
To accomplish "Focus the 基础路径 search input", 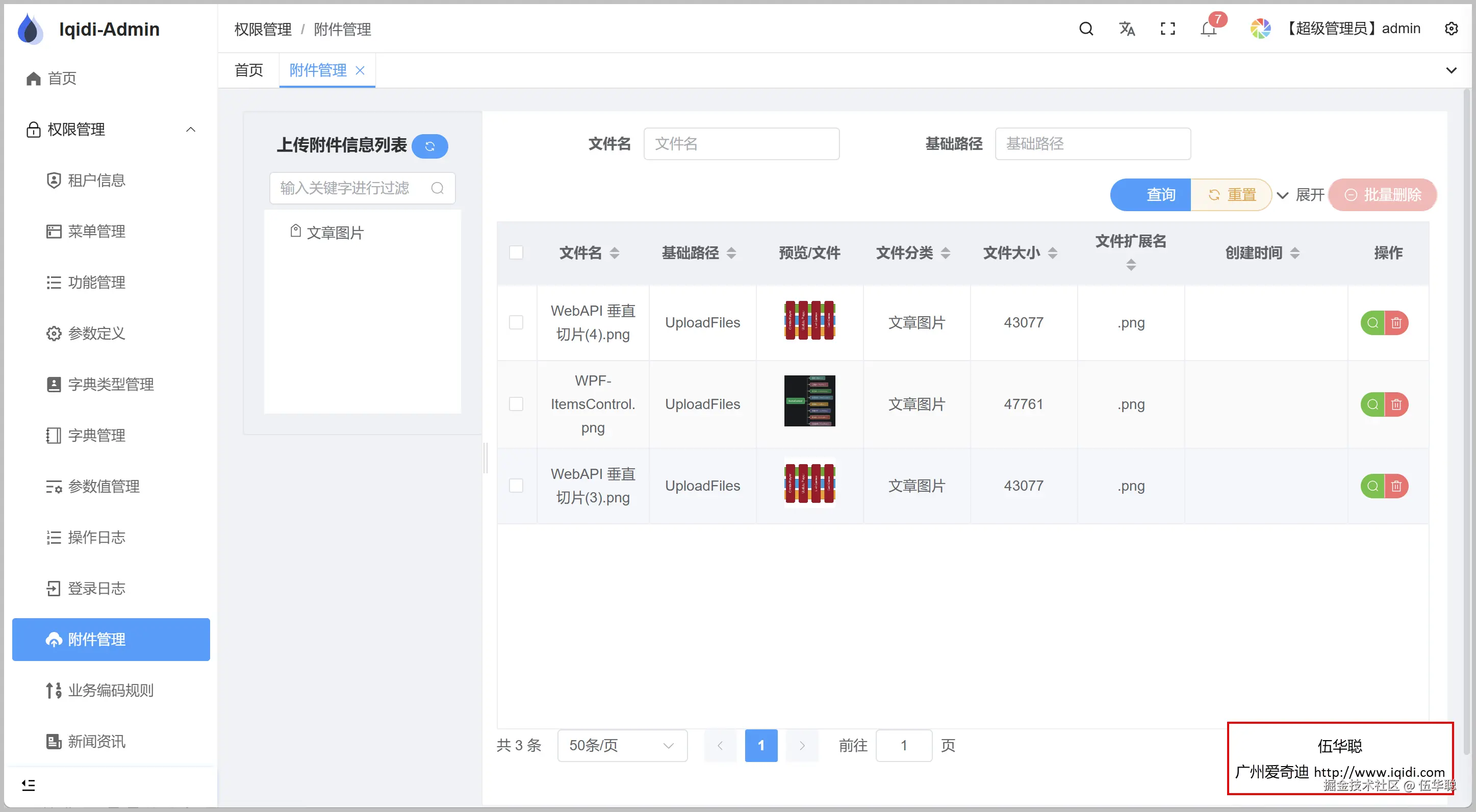I will pos(1092,144).
